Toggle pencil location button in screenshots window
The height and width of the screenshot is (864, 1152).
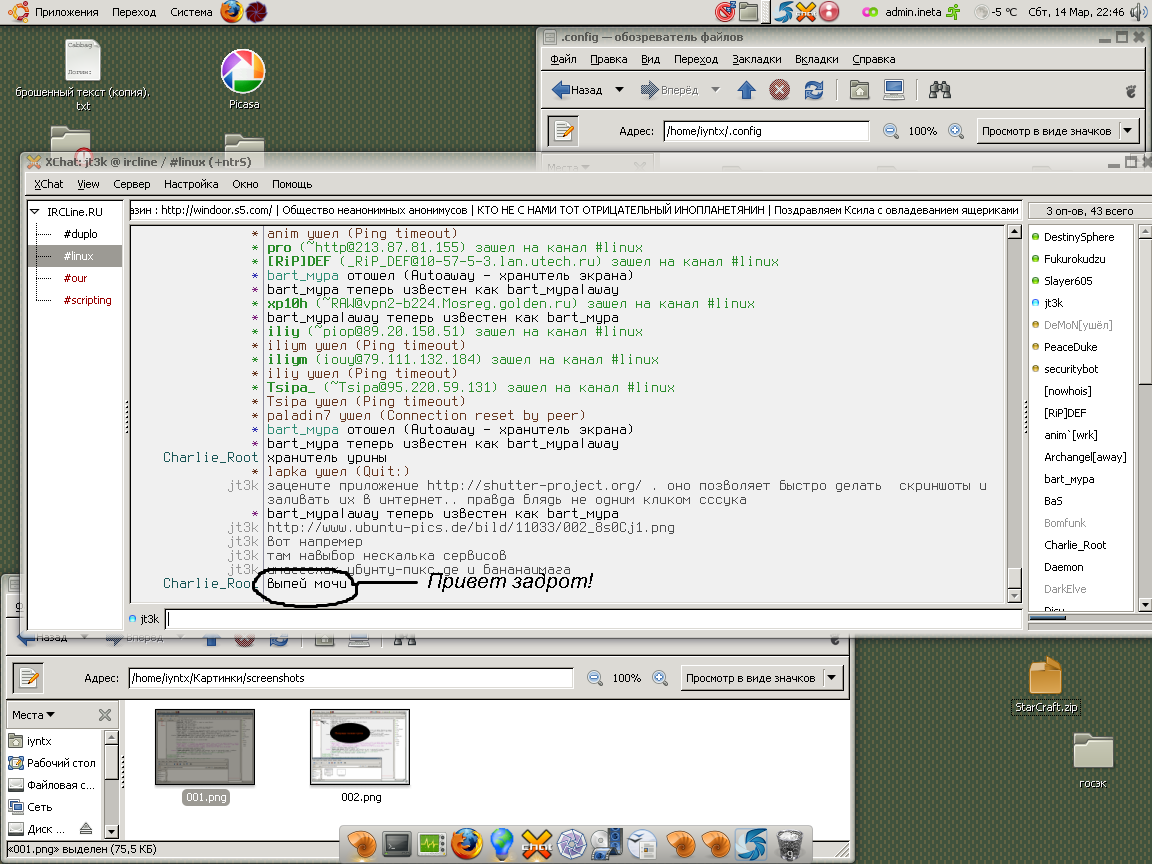28,678
